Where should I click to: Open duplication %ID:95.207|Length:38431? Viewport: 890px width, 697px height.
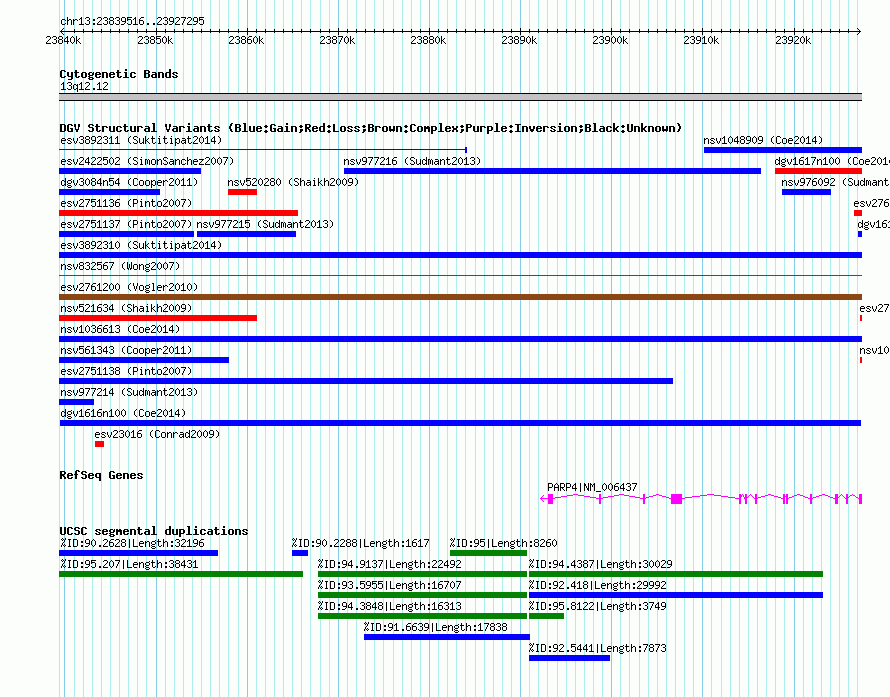(129, 564)
